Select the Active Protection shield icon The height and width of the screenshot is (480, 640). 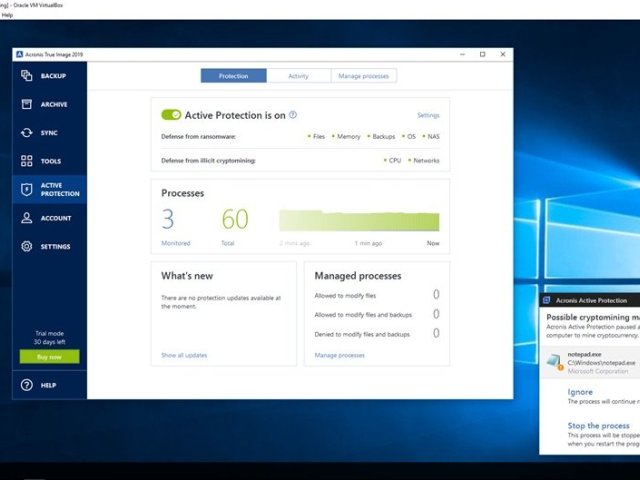click(27, 189)
